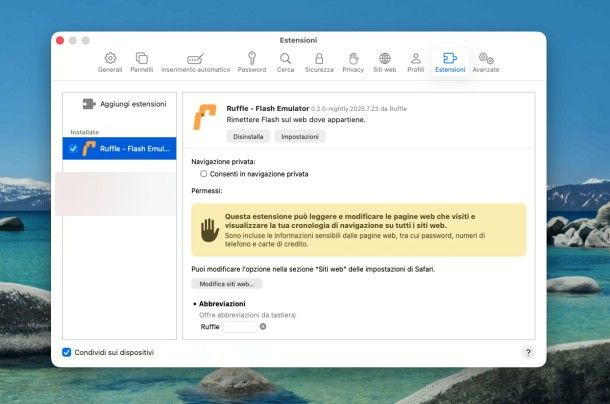This screenshot has width=610, height=404.
Task: Click Modifica siti web... button
Action: click(x=226, y=284)
